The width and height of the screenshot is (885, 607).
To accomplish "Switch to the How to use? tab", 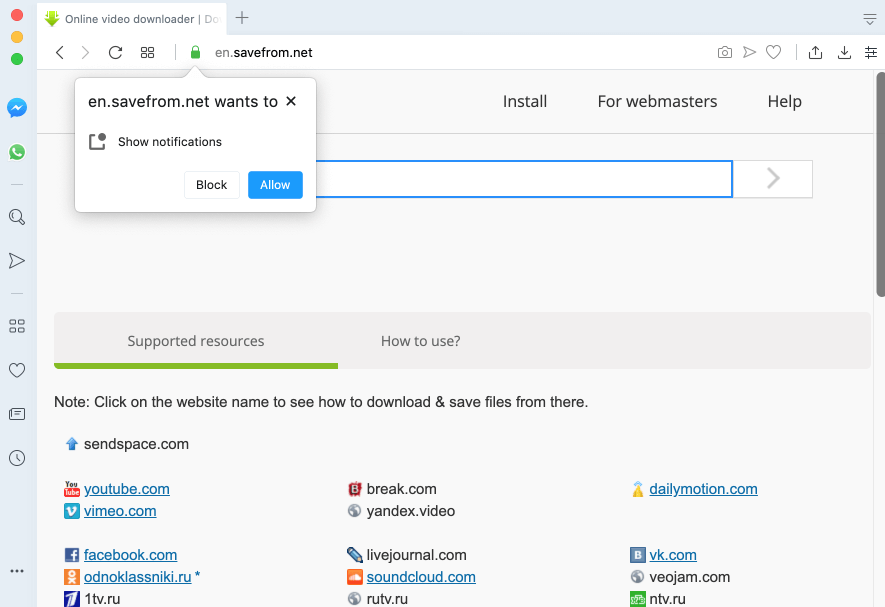I will click(420, 341).
